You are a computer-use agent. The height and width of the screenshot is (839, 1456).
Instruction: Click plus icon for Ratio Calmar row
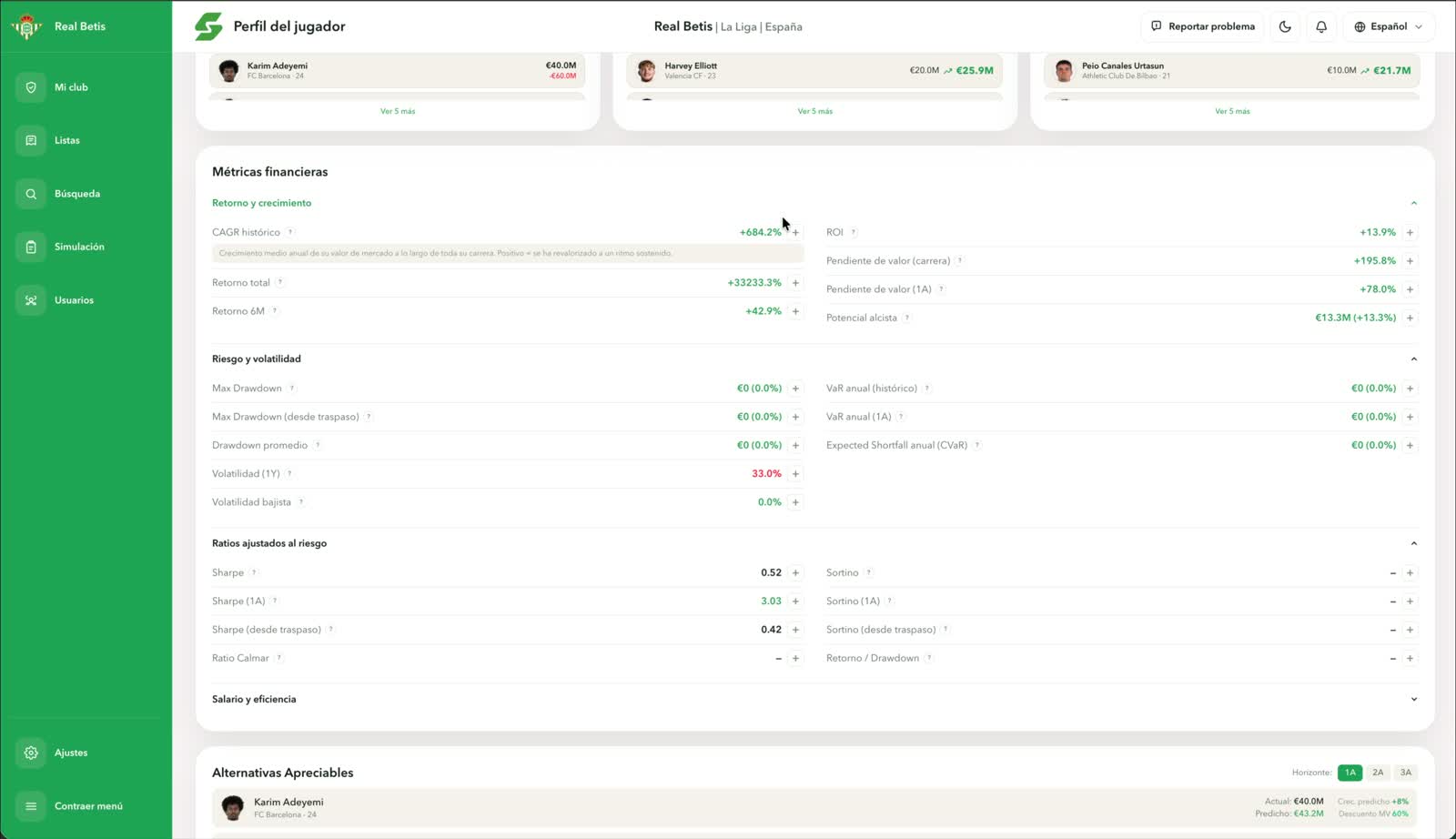click(x=795, y=658)
